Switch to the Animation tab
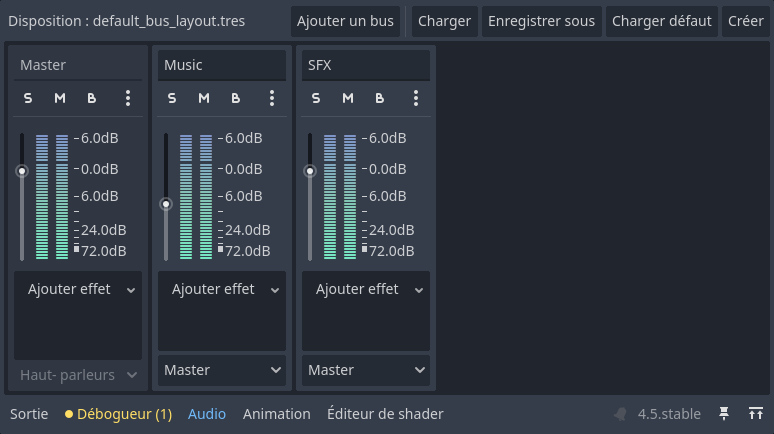The width and height of the screenshot is (774, 434). [x=276, y=414]
